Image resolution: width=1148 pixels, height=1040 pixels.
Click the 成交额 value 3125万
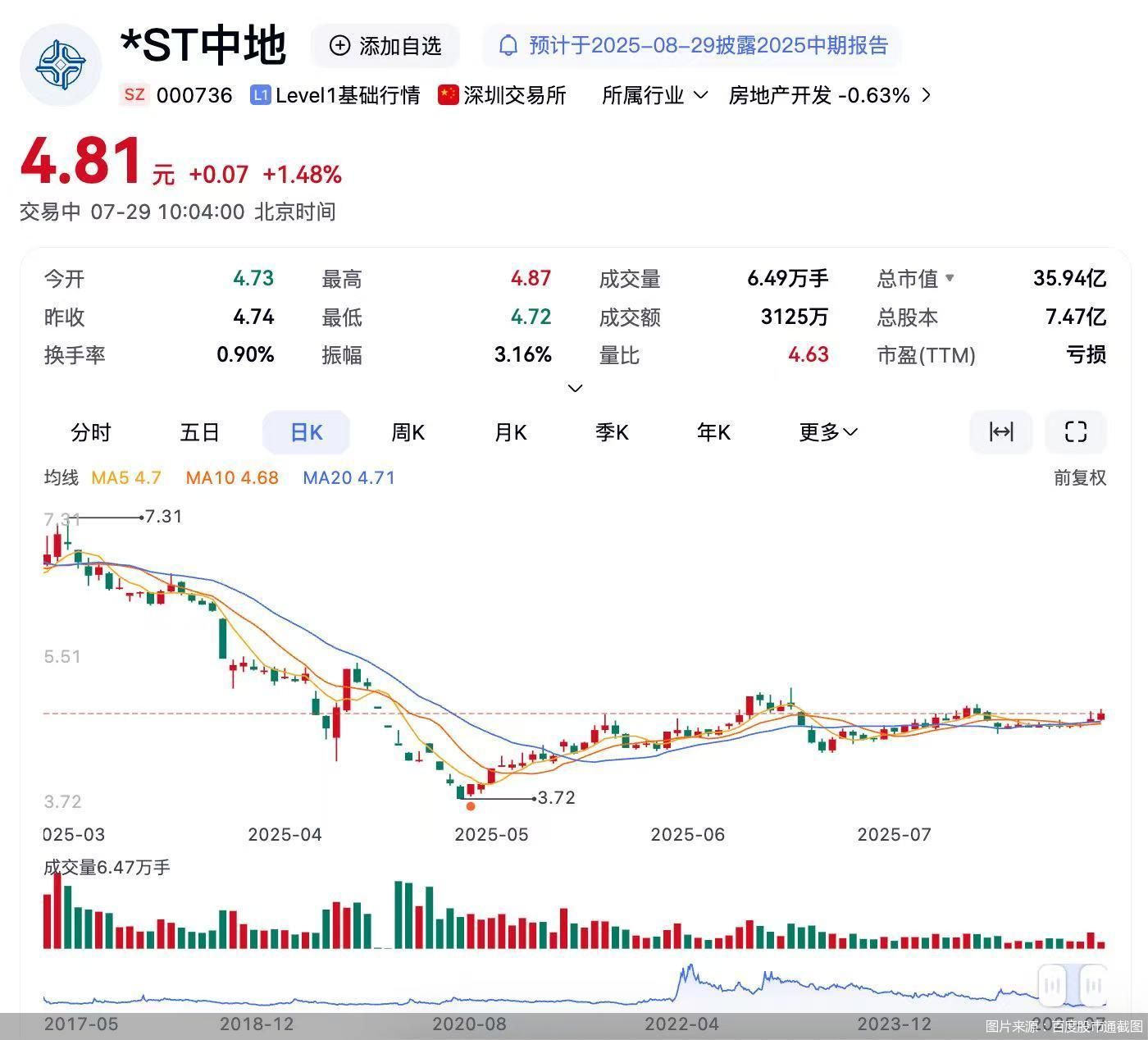[x=794, y=317]
